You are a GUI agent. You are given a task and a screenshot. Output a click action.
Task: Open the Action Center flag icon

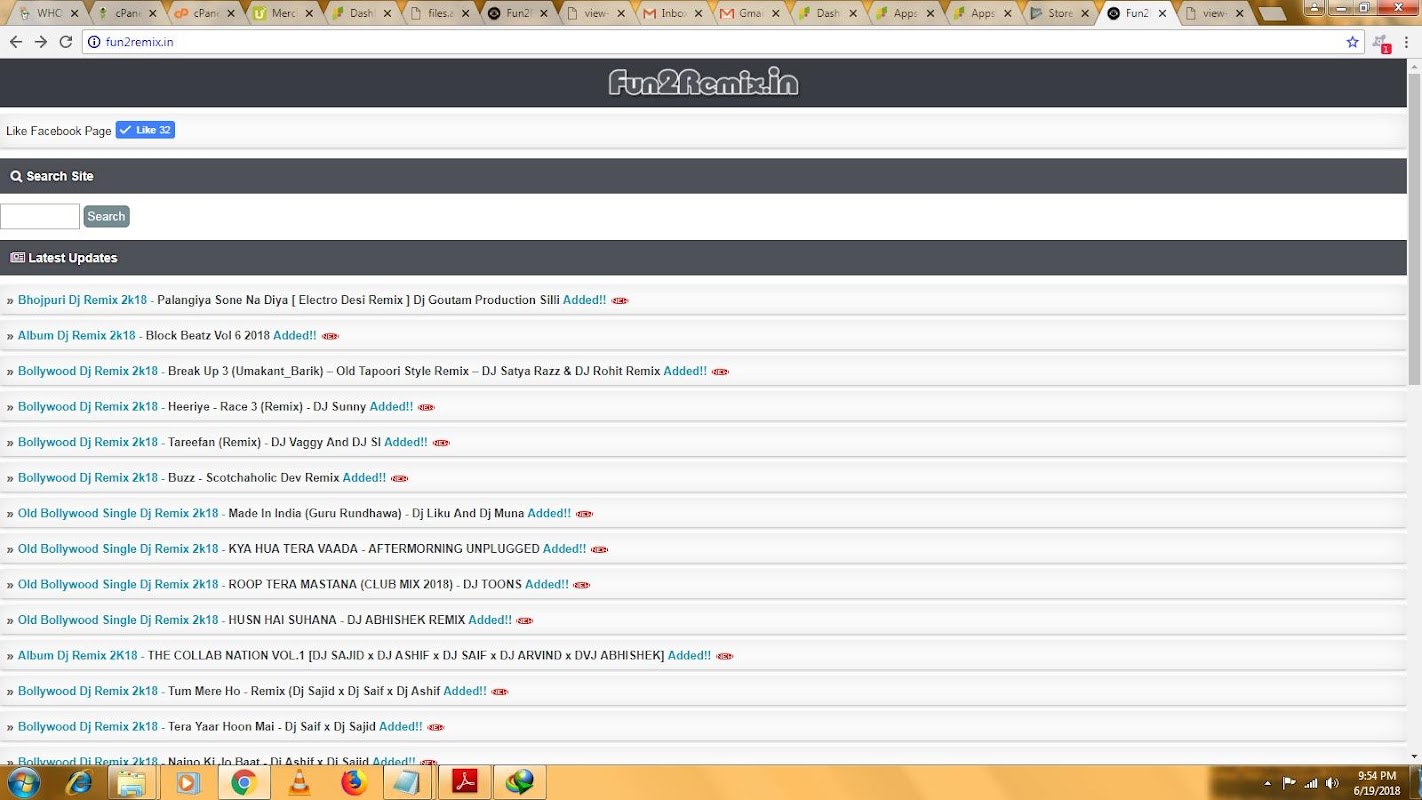tap(1289, 783)
